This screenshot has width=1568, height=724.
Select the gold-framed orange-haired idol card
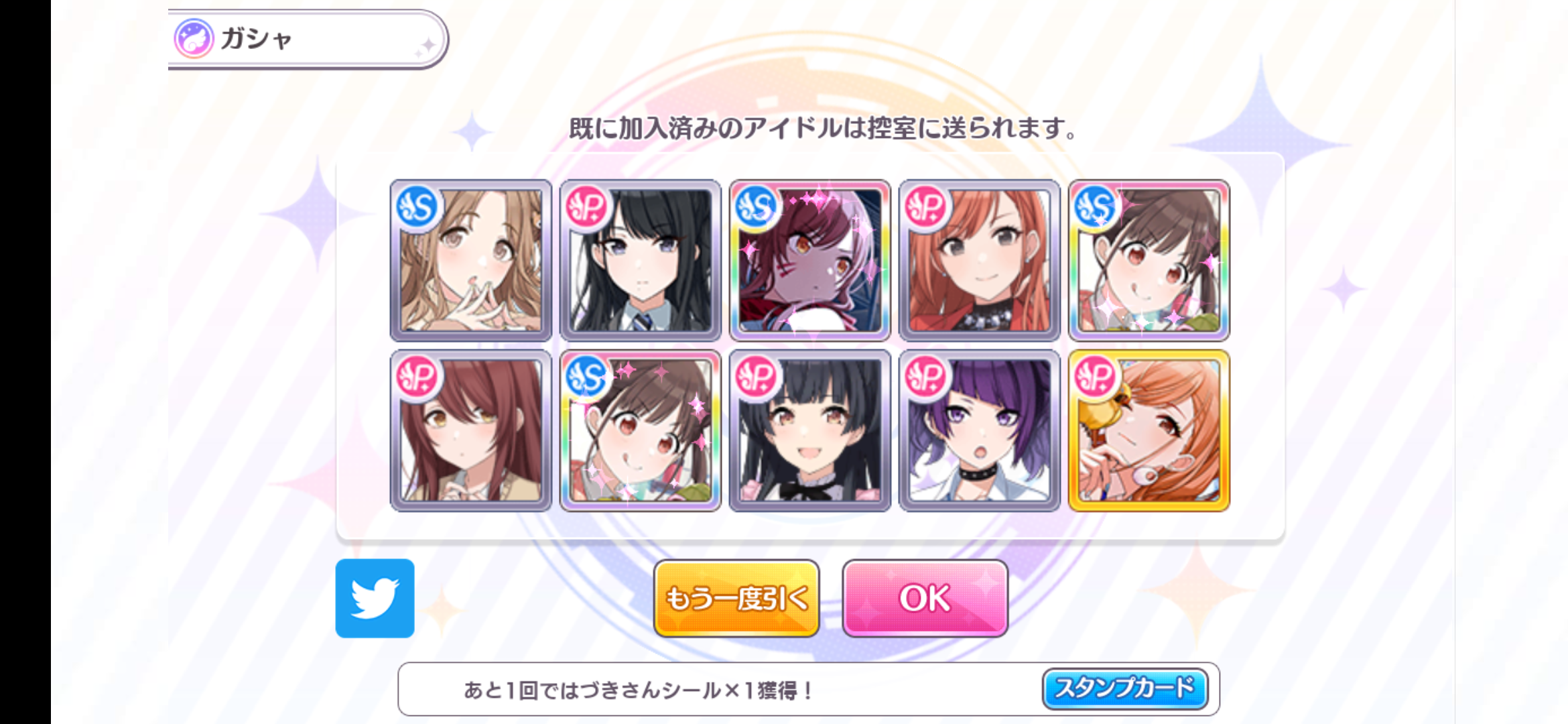(x=1149, y=430)
